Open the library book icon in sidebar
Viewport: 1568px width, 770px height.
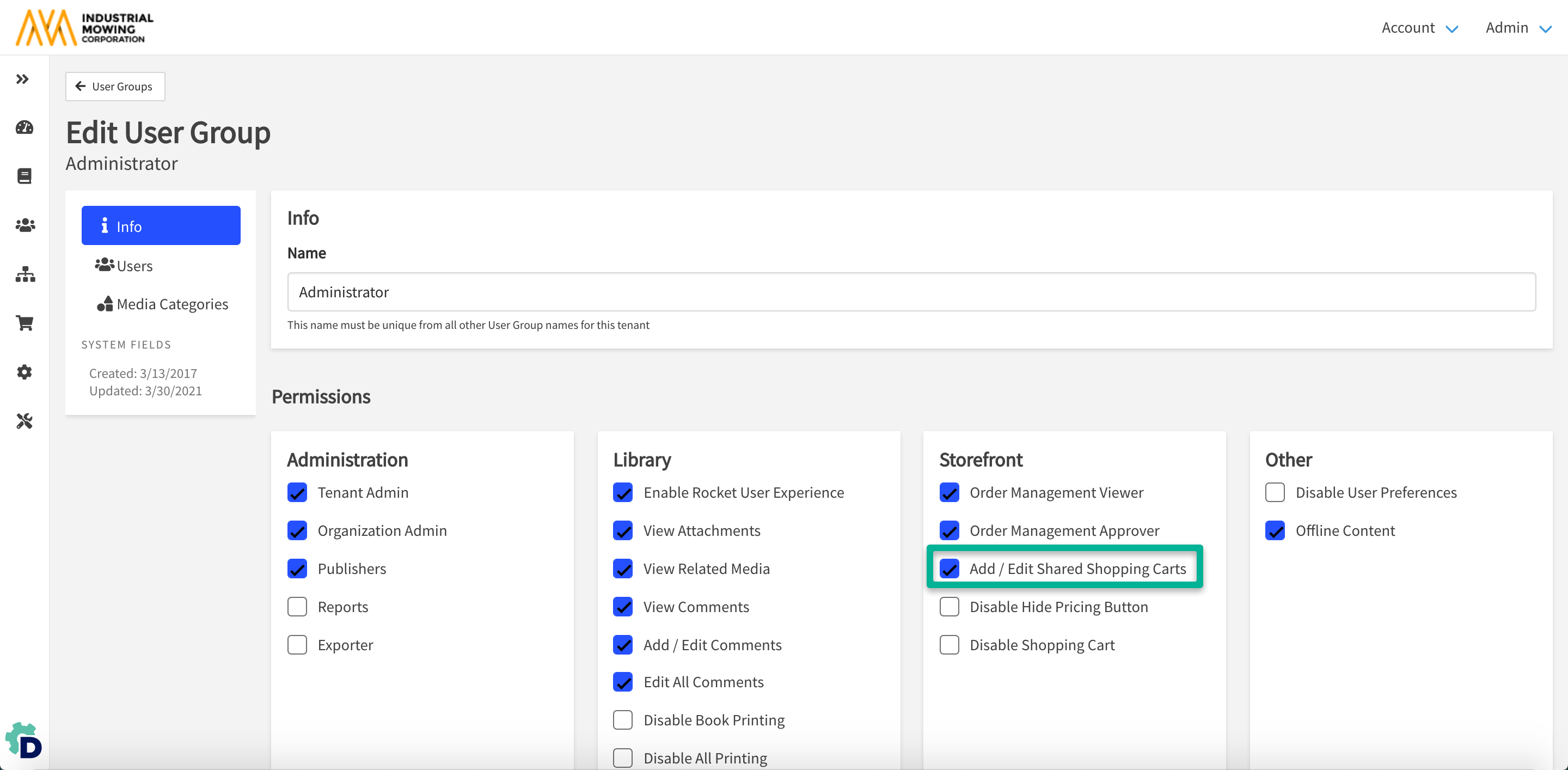24,176
